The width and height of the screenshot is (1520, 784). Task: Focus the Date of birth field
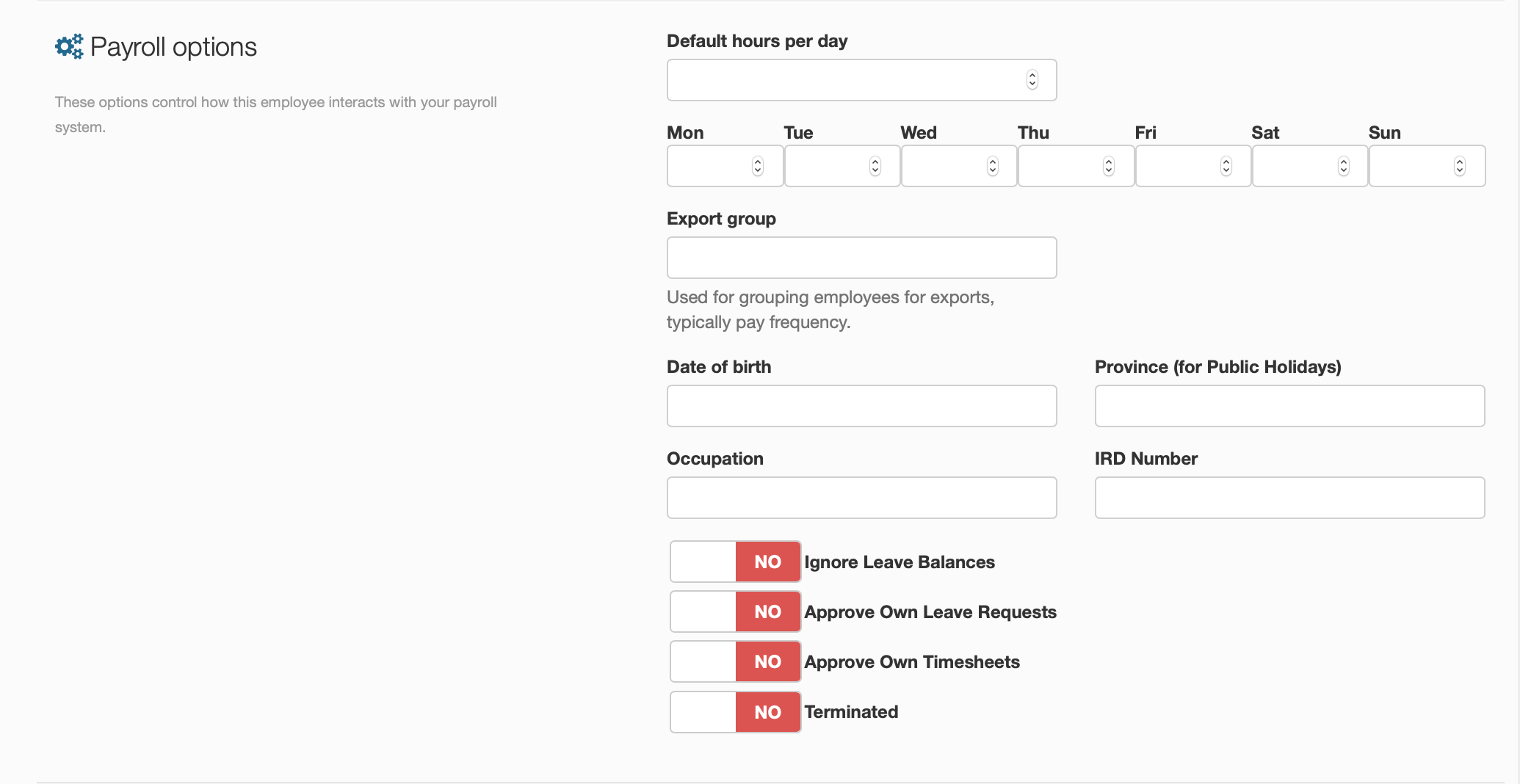(x=861, y=406)
